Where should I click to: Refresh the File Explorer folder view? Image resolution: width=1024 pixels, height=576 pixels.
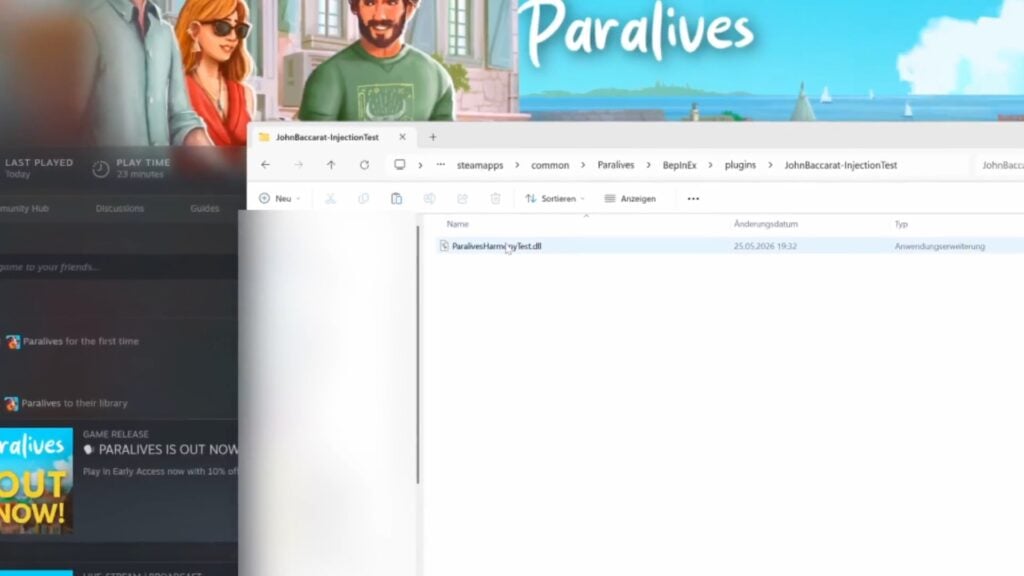tap(364, 165)
